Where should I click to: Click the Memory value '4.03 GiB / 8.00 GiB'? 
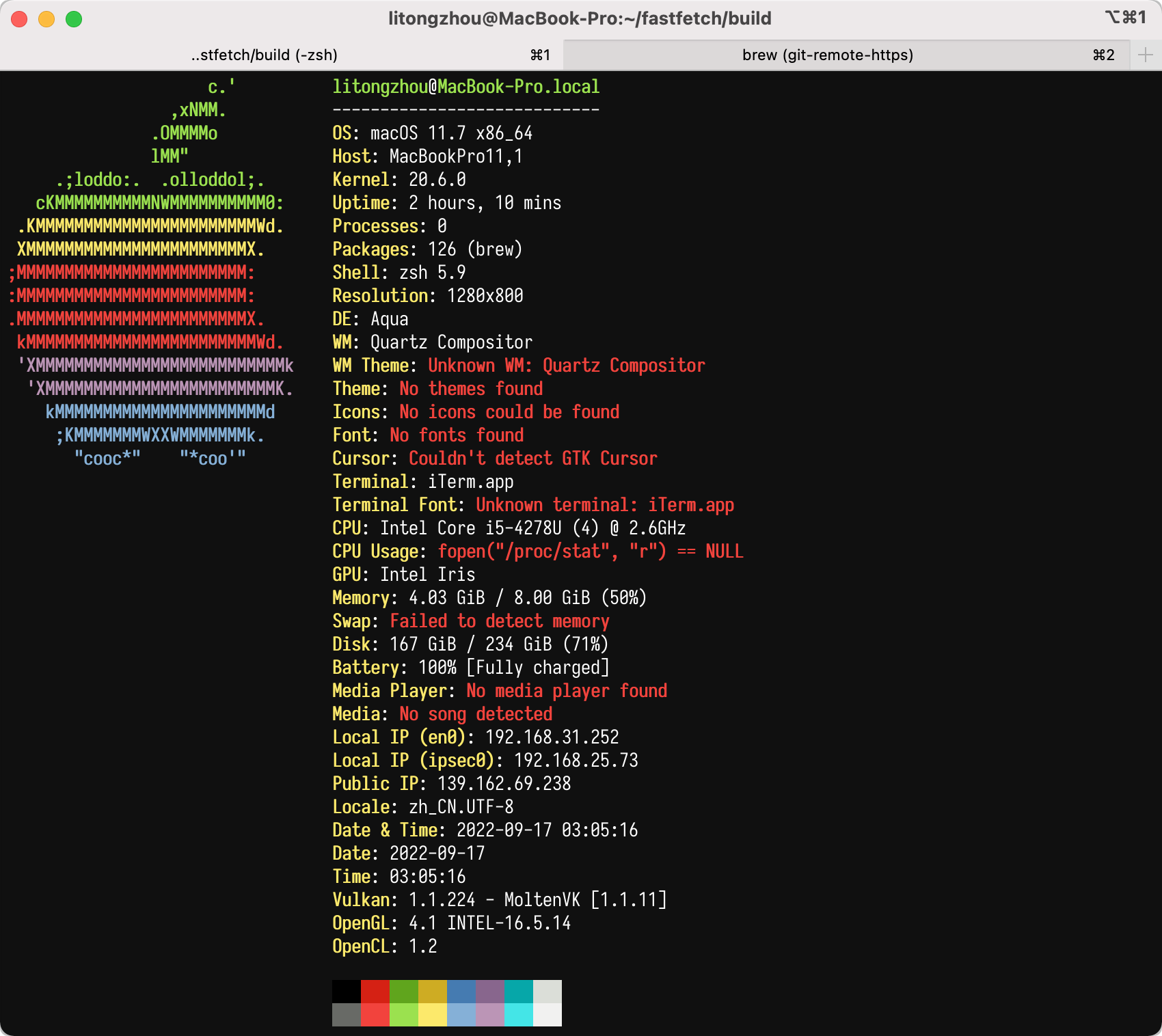500,598
